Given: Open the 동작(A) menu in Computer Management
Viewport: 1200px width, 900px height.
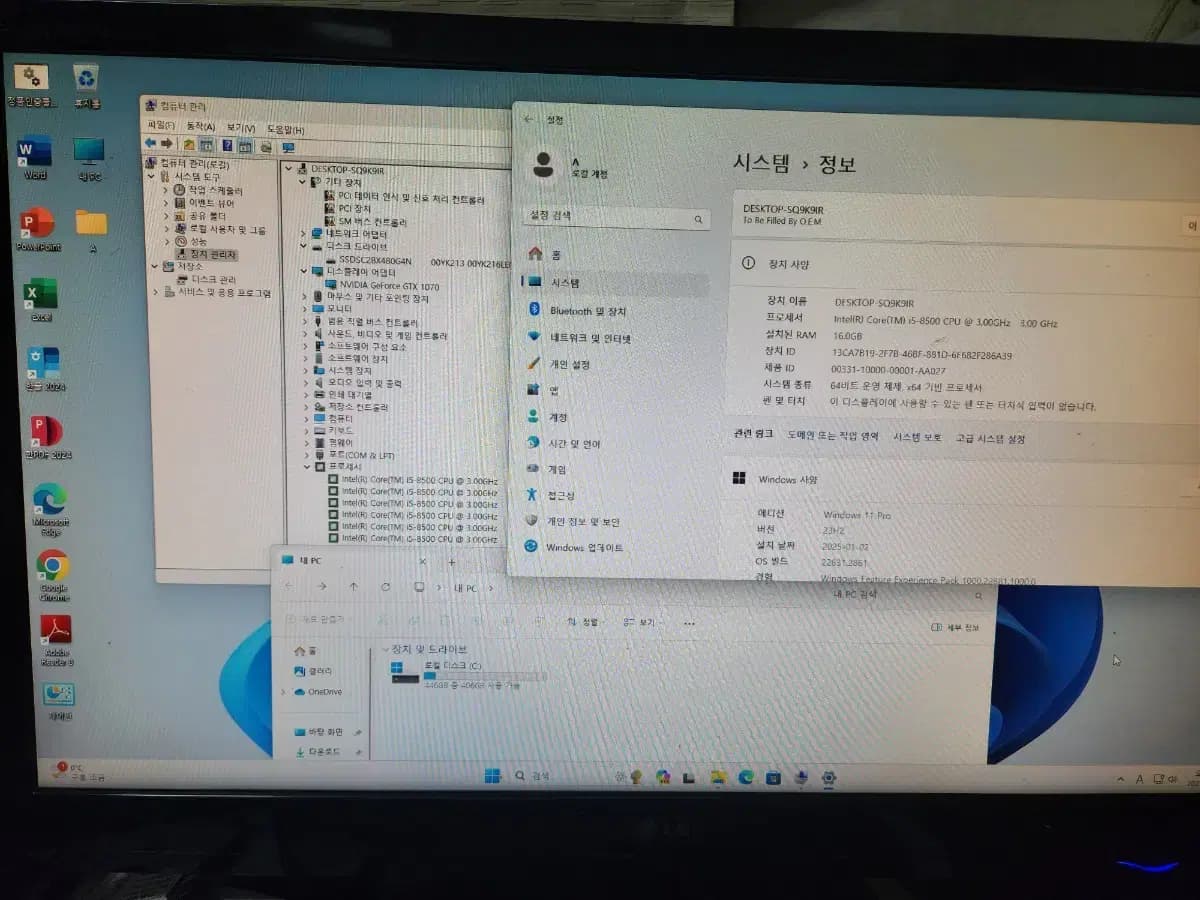Looking at the screenshot, I should click(x=201, y=127).
